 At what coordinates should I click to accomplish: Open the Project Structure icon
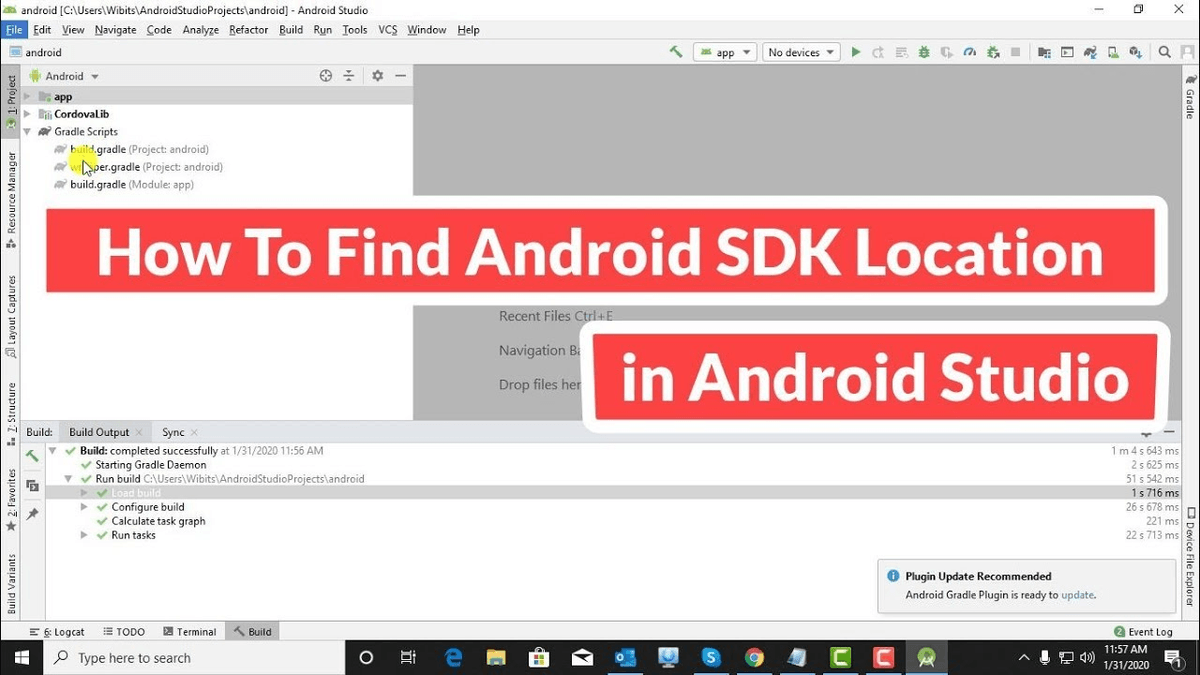[x=1044, y=52]
